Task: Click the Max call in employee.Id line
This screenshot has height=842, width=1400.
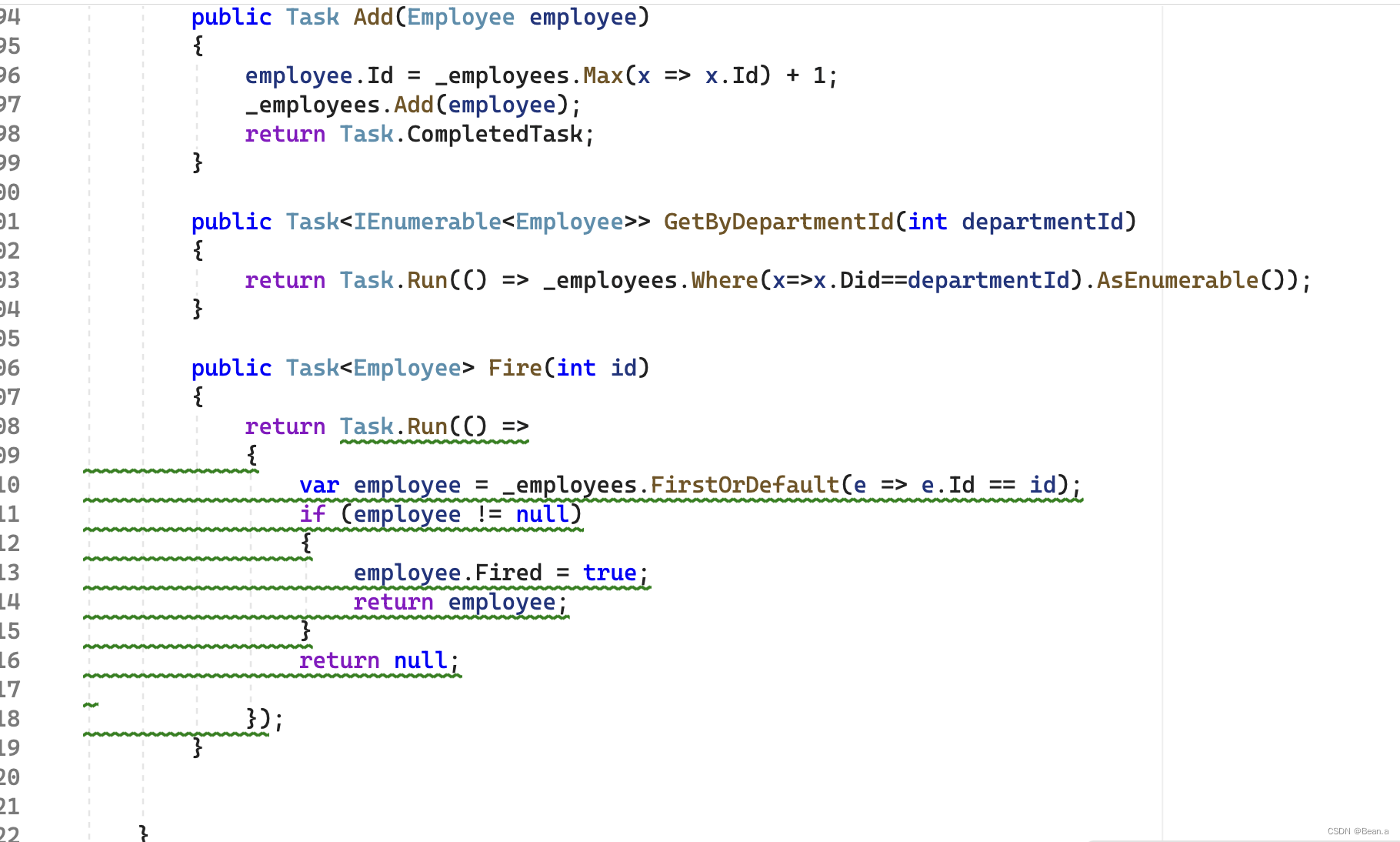Action: pos(603,75)
